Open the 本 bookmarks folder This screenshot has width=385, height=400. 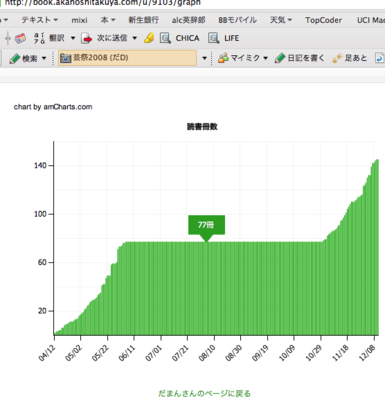[x=108, y=20]
